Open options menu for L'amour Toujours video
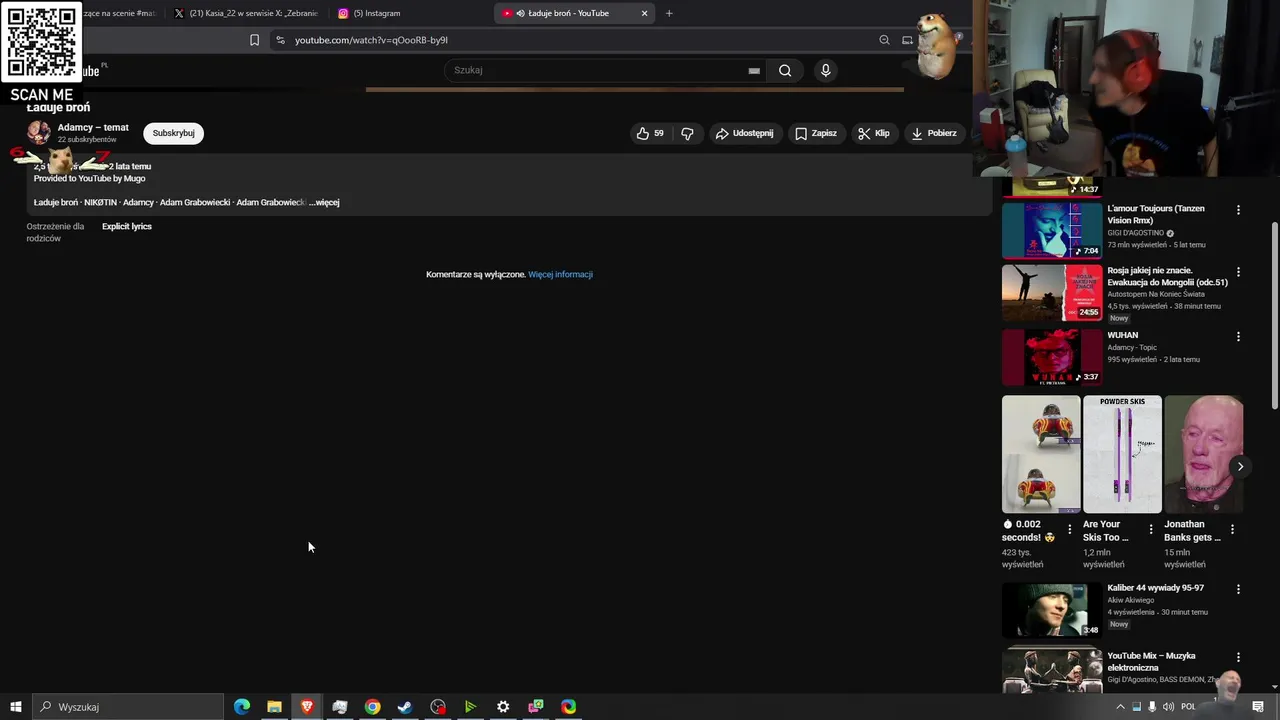Viewport: 1280px width, 720px height. click(x=1238, y=210)
